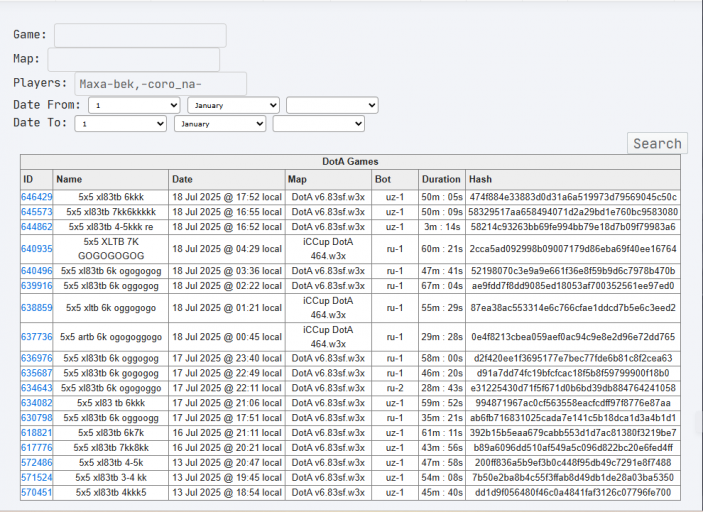Open game ID 646429

click(37, 197)
